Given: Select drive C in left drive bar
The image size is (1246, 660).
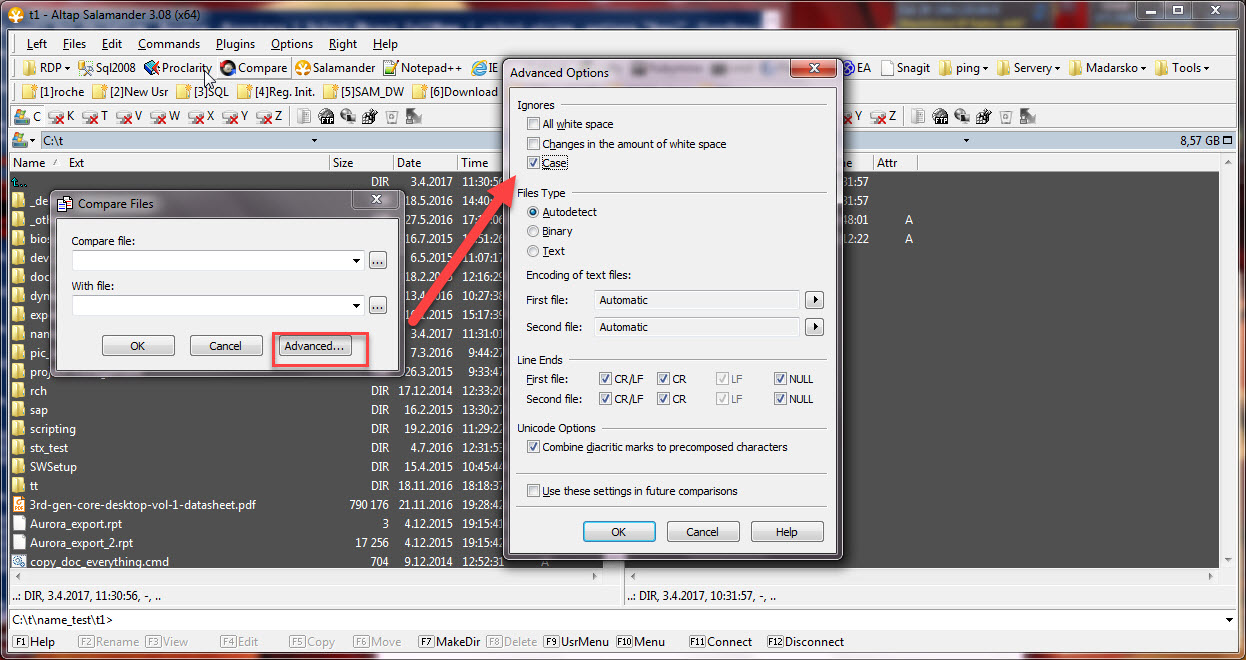Looking at the screenshot, I should tap(28, 116).
